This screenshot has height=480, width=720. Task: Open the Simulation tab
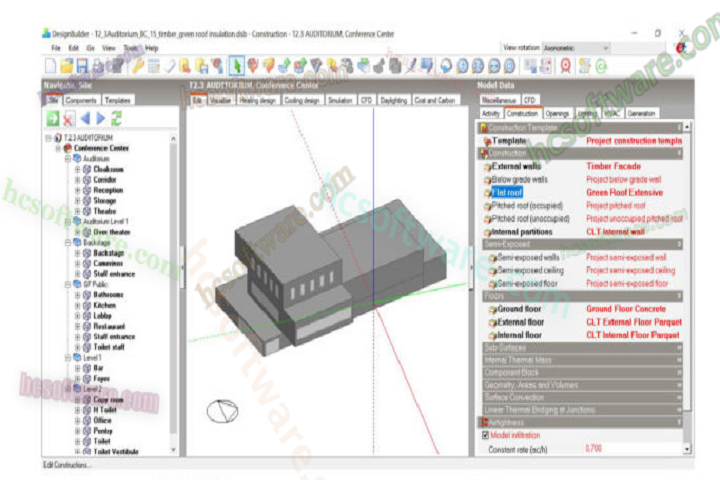(x=340, y=100)
